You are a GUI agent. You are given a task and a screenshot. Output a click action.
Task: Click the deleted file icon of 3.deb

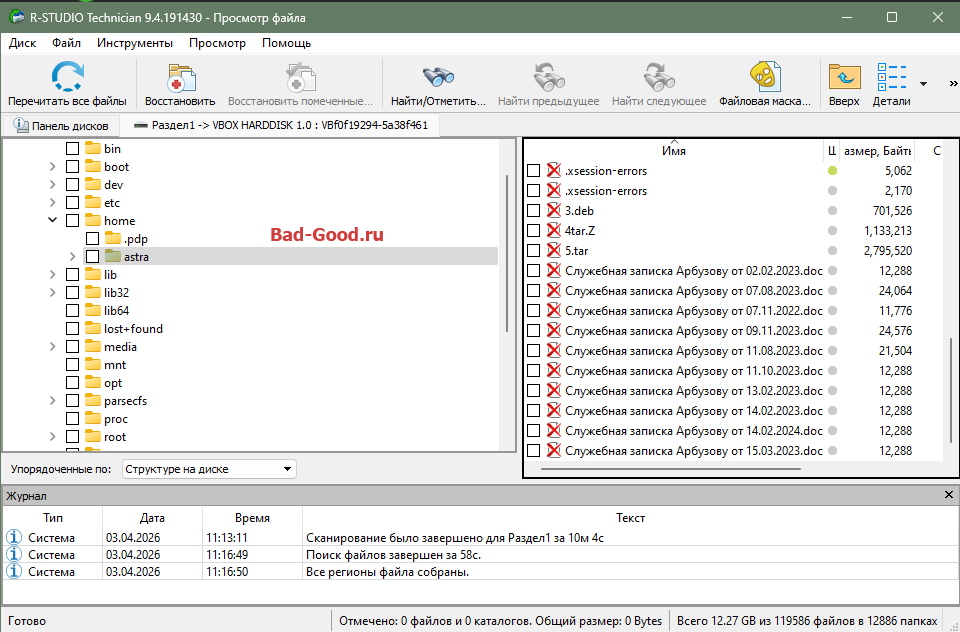click(553, 211)
